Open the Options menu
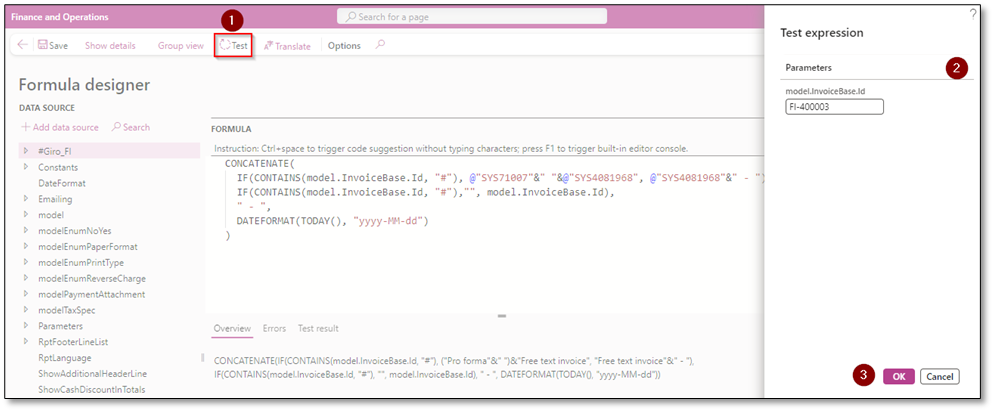Viewport: 994px width, 412px height. [x=344, y=46]
